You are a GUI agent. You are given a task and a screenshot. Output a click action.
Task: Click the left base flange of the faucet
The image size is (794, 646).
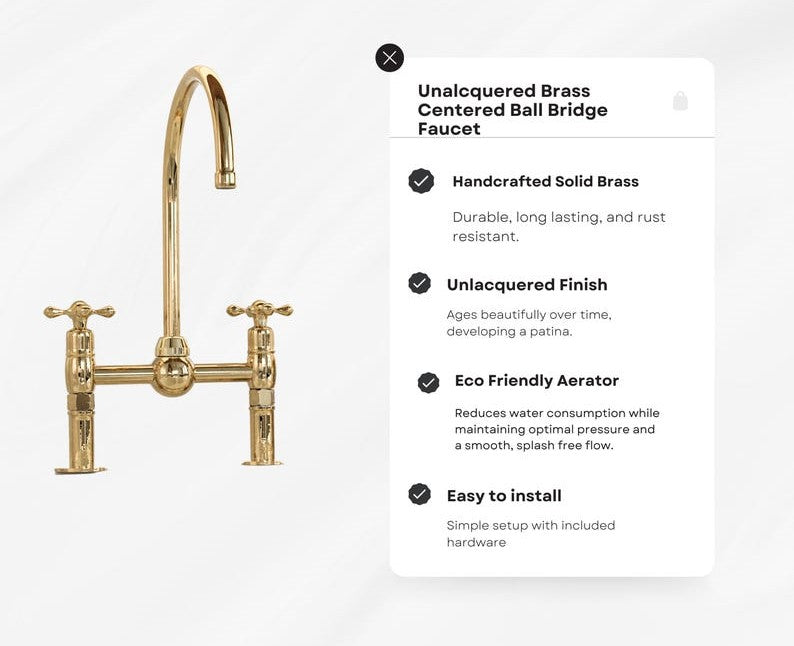pos(80,470)
